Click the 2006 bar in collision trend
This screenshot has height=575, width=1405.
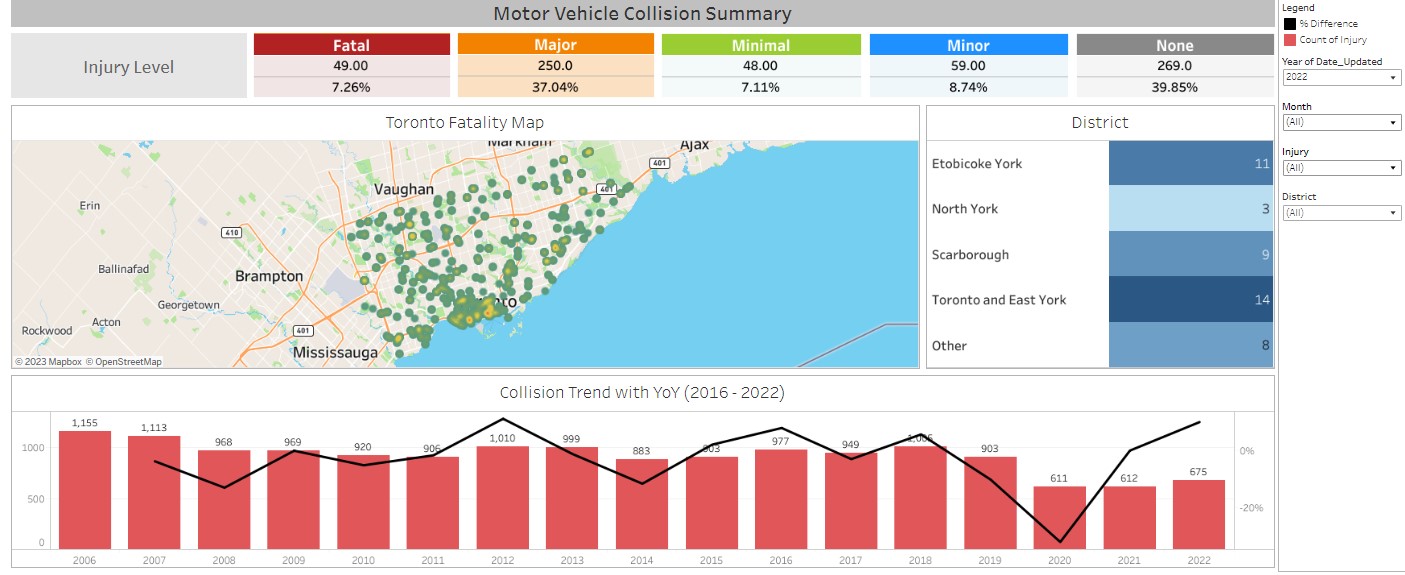click(85, 490)
